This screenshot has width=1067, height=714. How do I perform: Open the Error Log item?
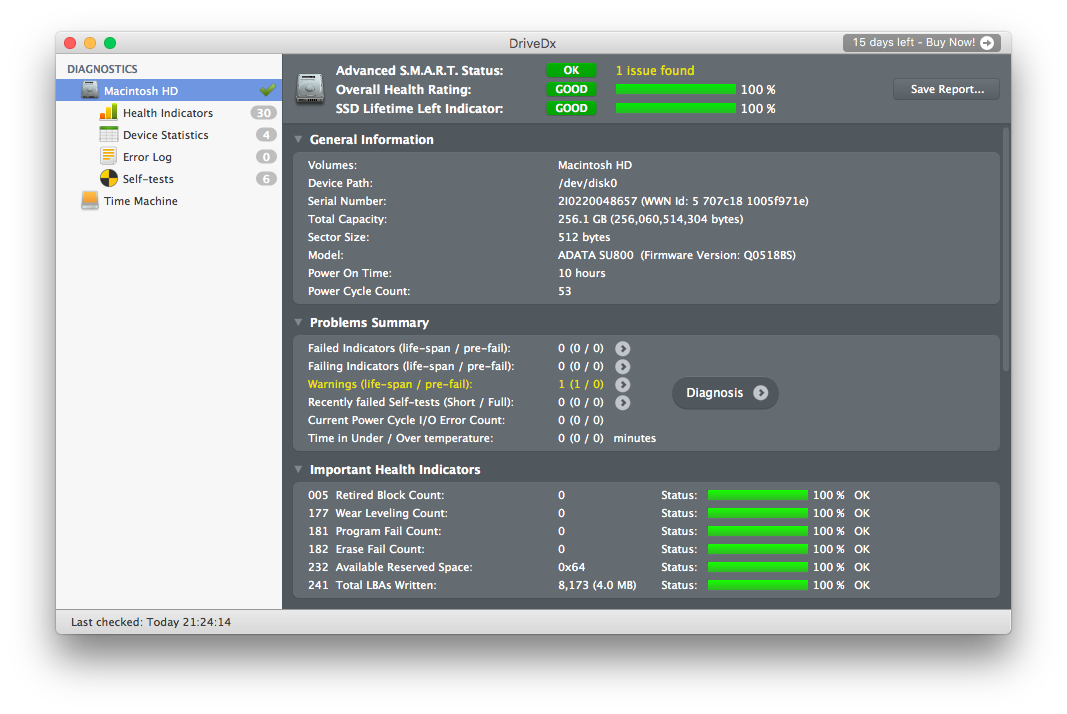pos(169,157)
